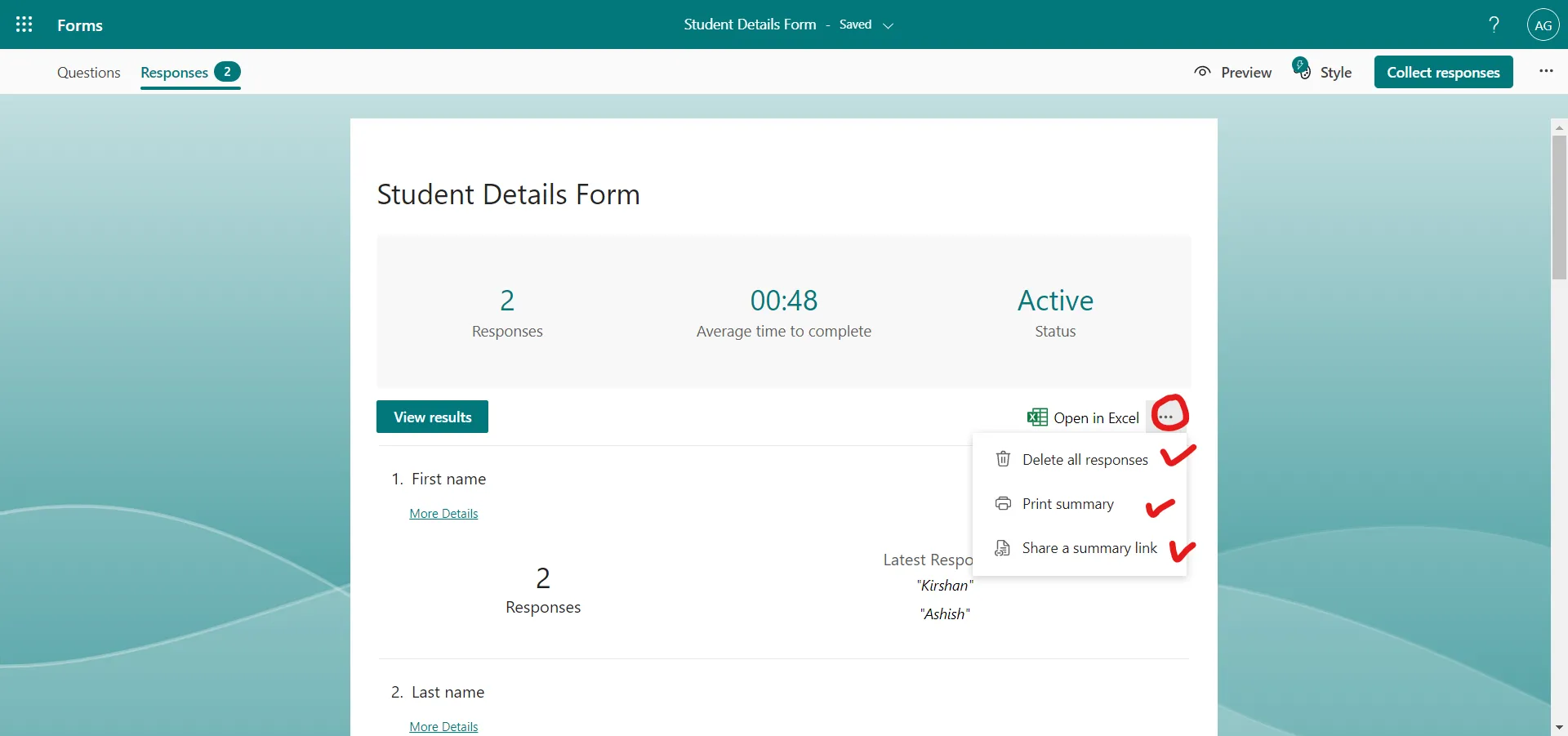Click the Responses count badge 2 on tab

coord(227,72)
